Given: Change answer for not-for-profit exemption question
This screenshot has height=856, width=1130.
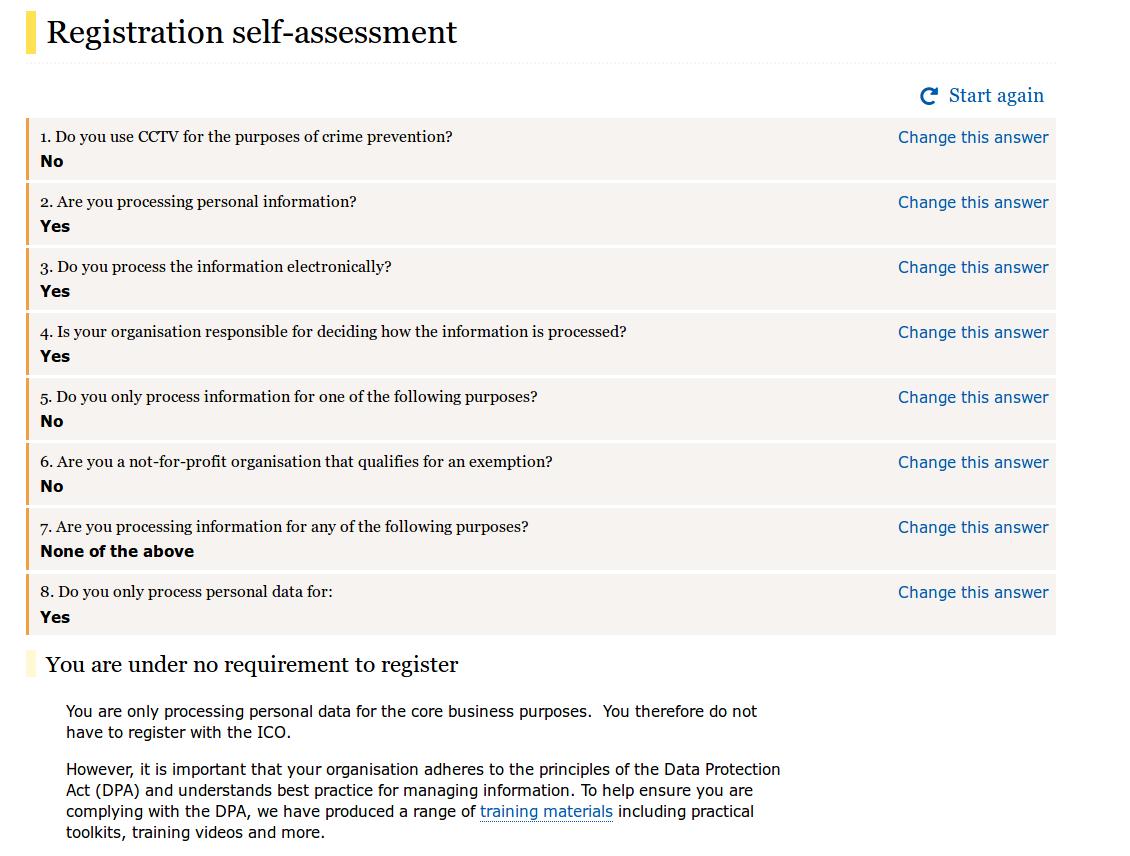Looking at the screenshot, I should click(973, 462).
